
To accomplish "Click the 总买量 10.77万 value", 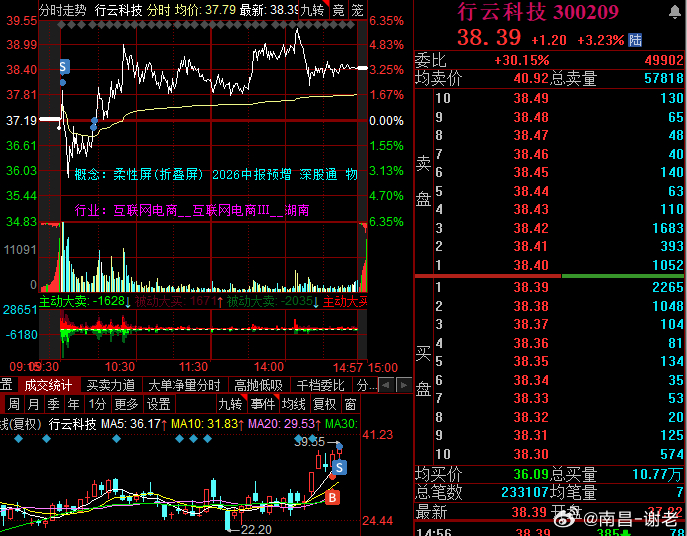I will [x=658, y=475].
